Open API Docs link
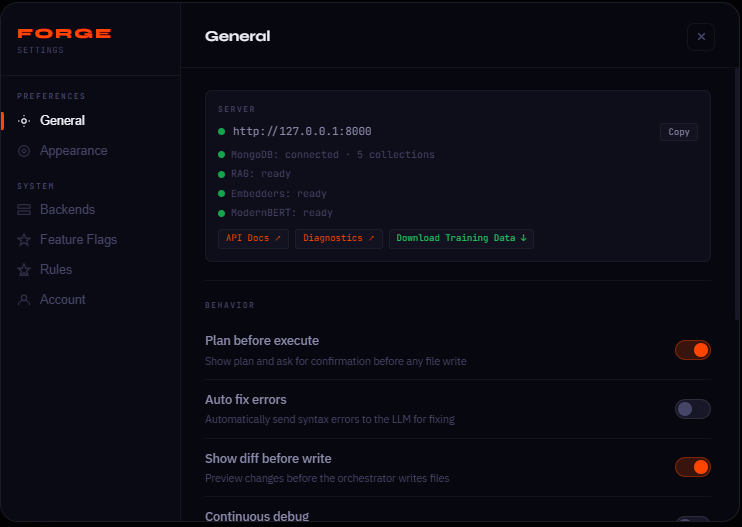The image size is (742, 527). [253, 238]
